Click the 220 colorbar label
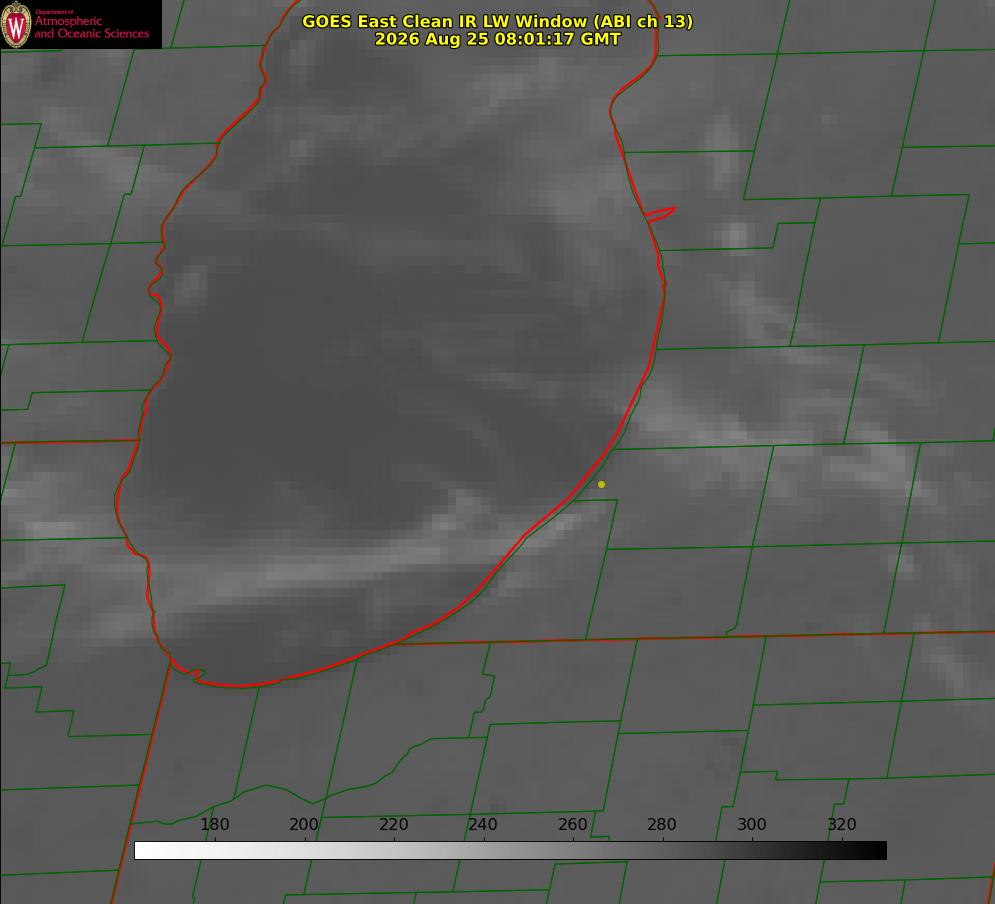The width and height of the screenshot is (995, 904). pos(393,824)
